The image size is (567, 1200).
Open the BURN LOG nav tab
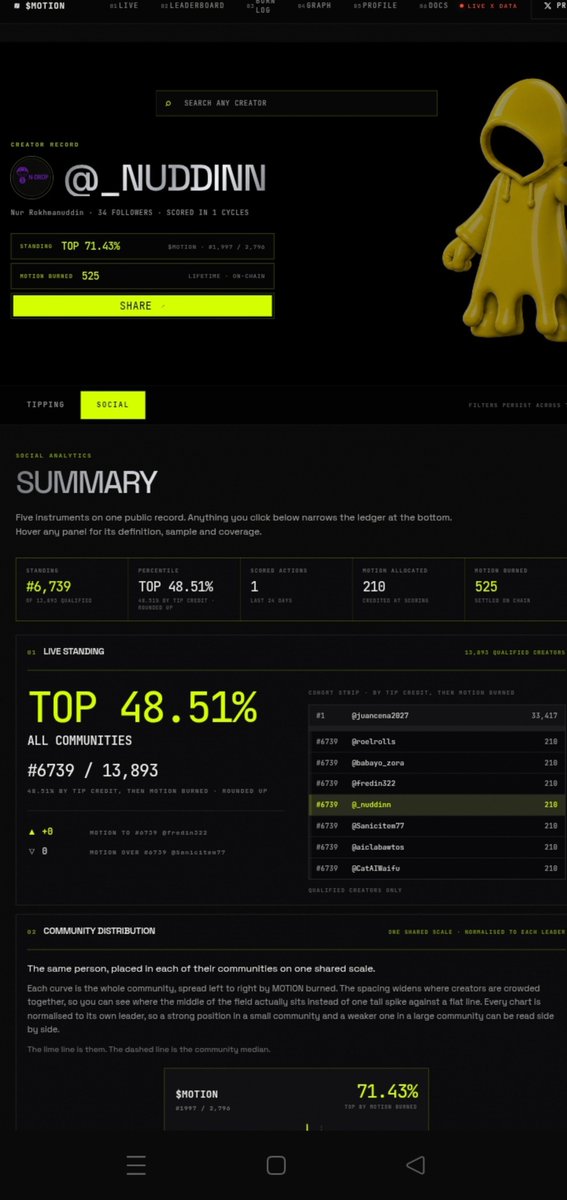261,5
